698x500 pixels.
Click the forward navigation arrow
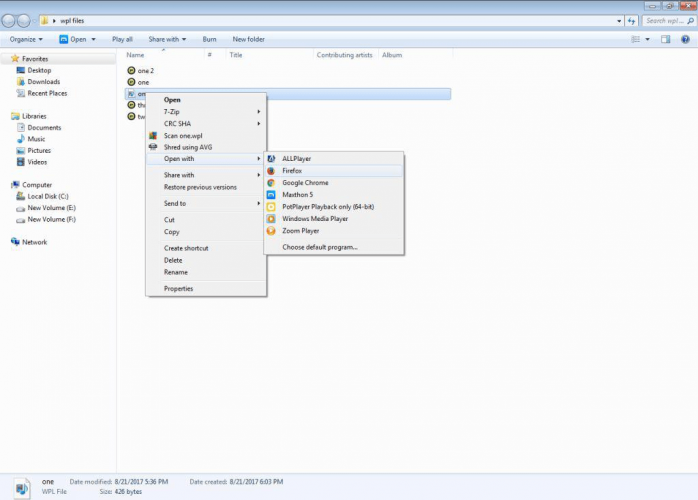(24, 20)
